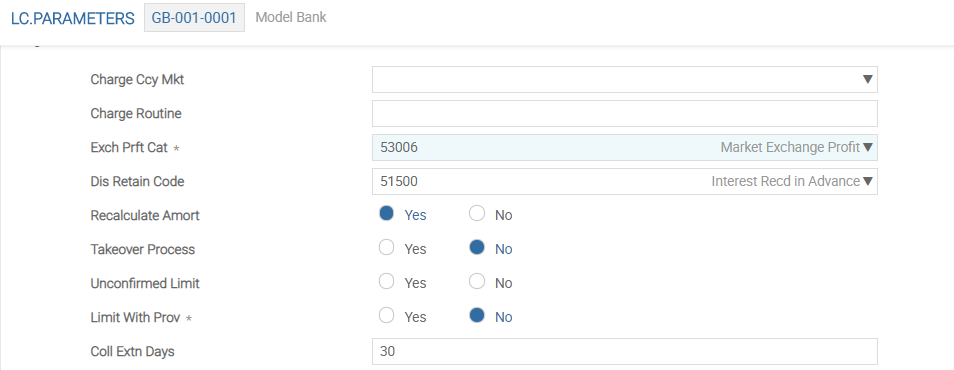Click the Coll Extn Days field
The width and height of the screenshot is (954, 370).
click(x=625, y=352)
